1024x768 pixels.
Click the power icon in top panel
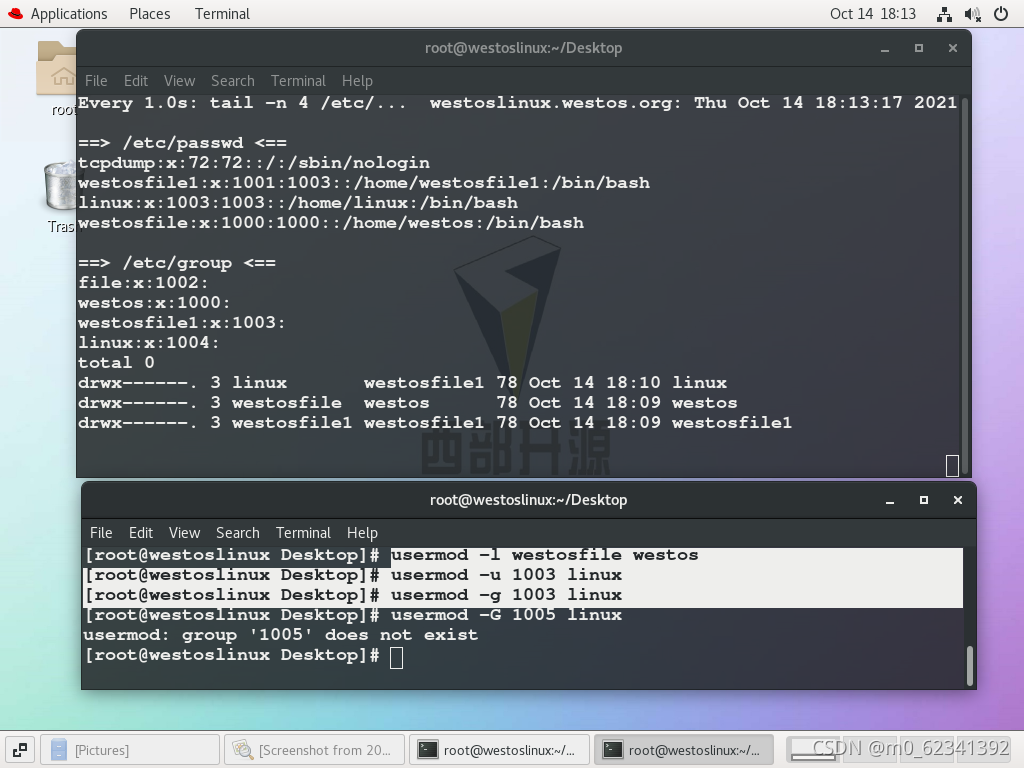[1001, 13]
